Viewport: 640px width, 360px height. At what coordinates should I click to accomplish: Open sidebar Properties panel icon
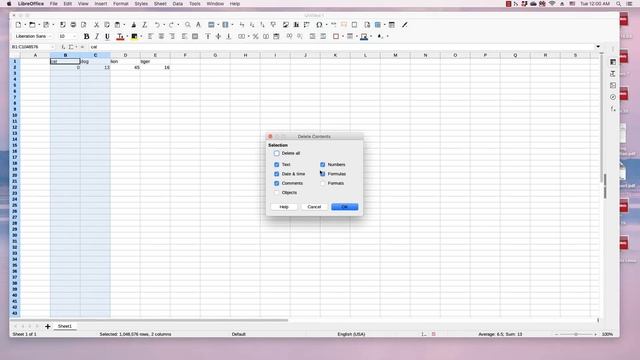613,62
